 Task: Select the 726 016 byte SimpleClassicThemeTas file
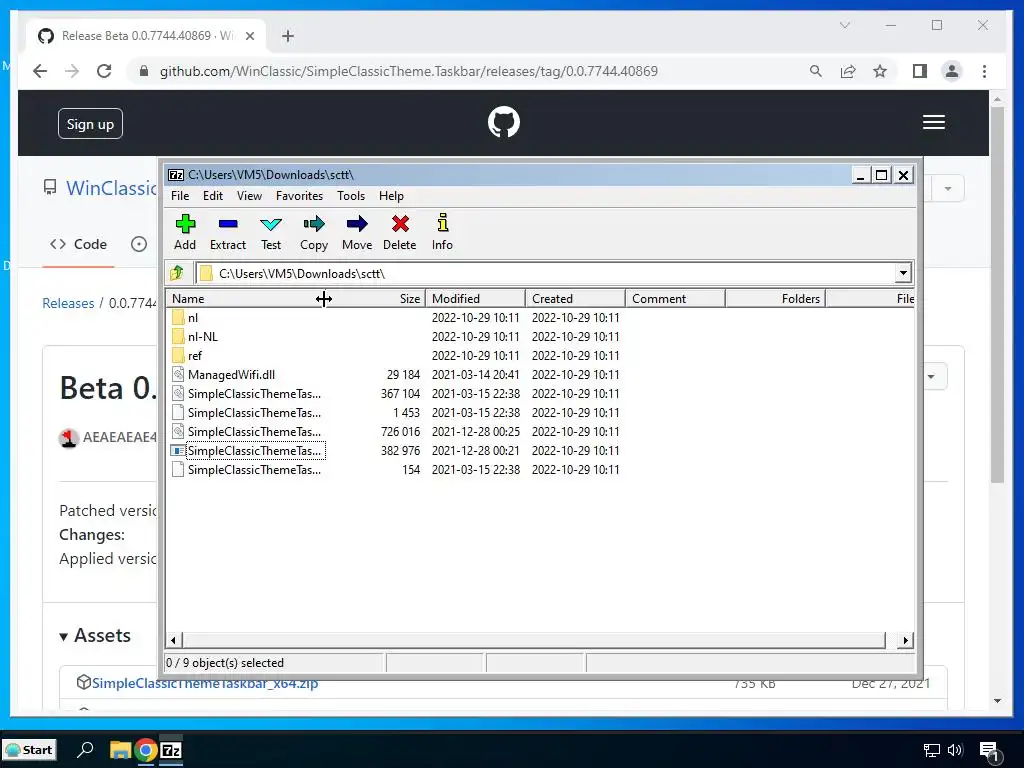click(254, 432)
